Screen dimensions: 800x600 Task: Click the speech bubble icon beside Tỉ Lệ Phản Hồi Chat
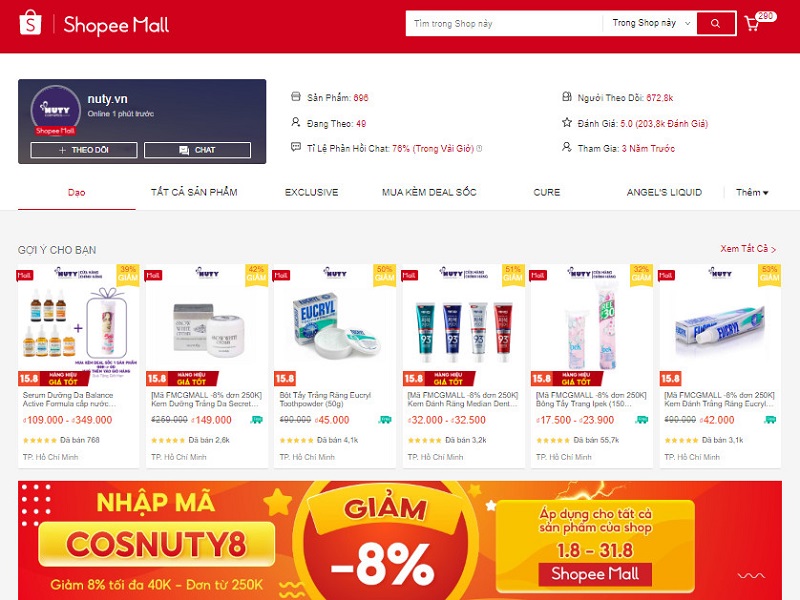295,147
